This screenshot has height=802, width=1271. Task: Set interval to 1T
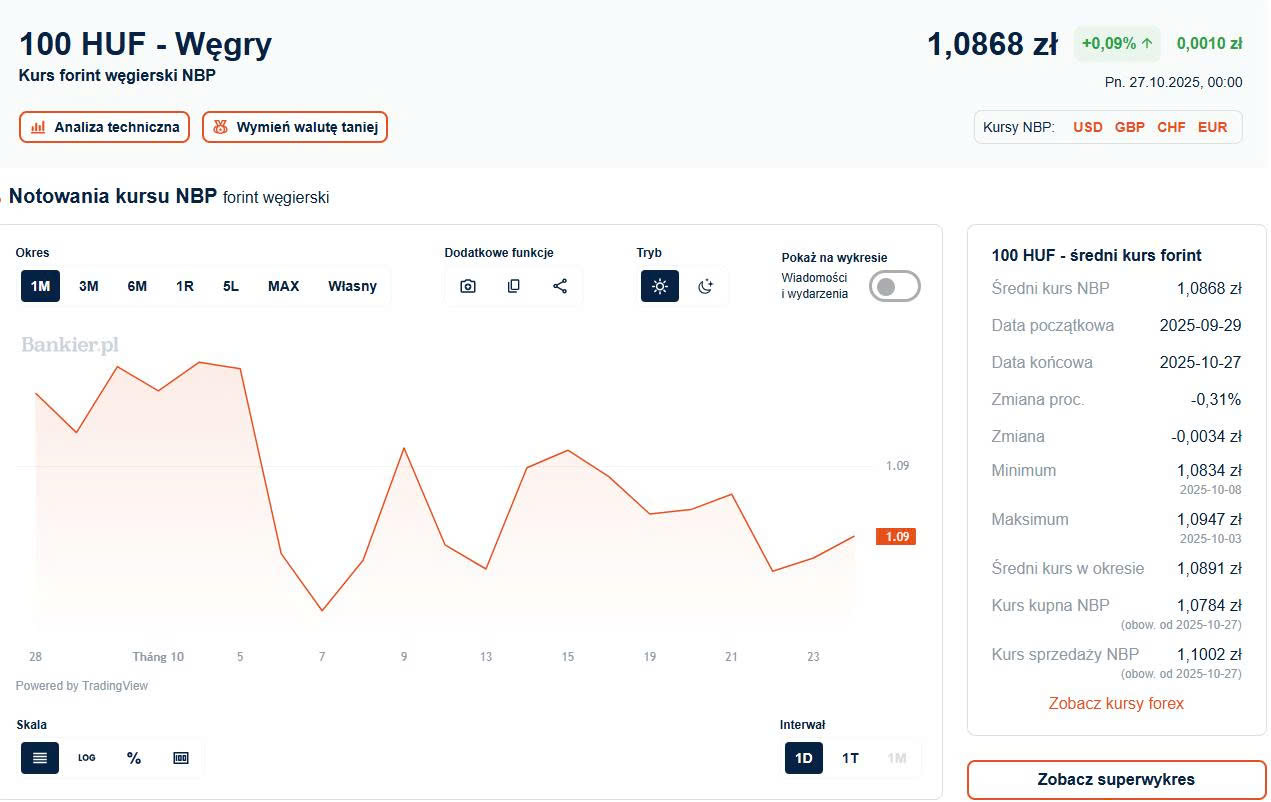point(850,758)
